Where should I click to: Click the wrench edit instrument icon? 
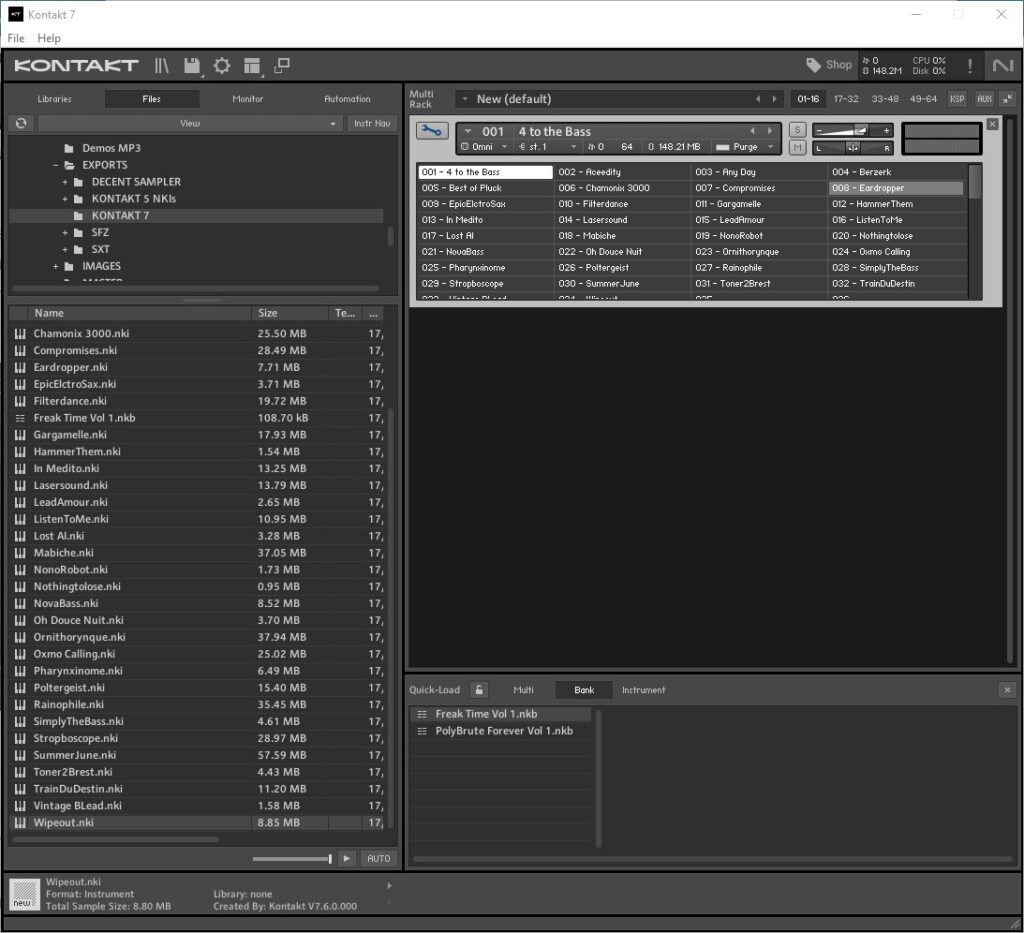tap(432, 131)
